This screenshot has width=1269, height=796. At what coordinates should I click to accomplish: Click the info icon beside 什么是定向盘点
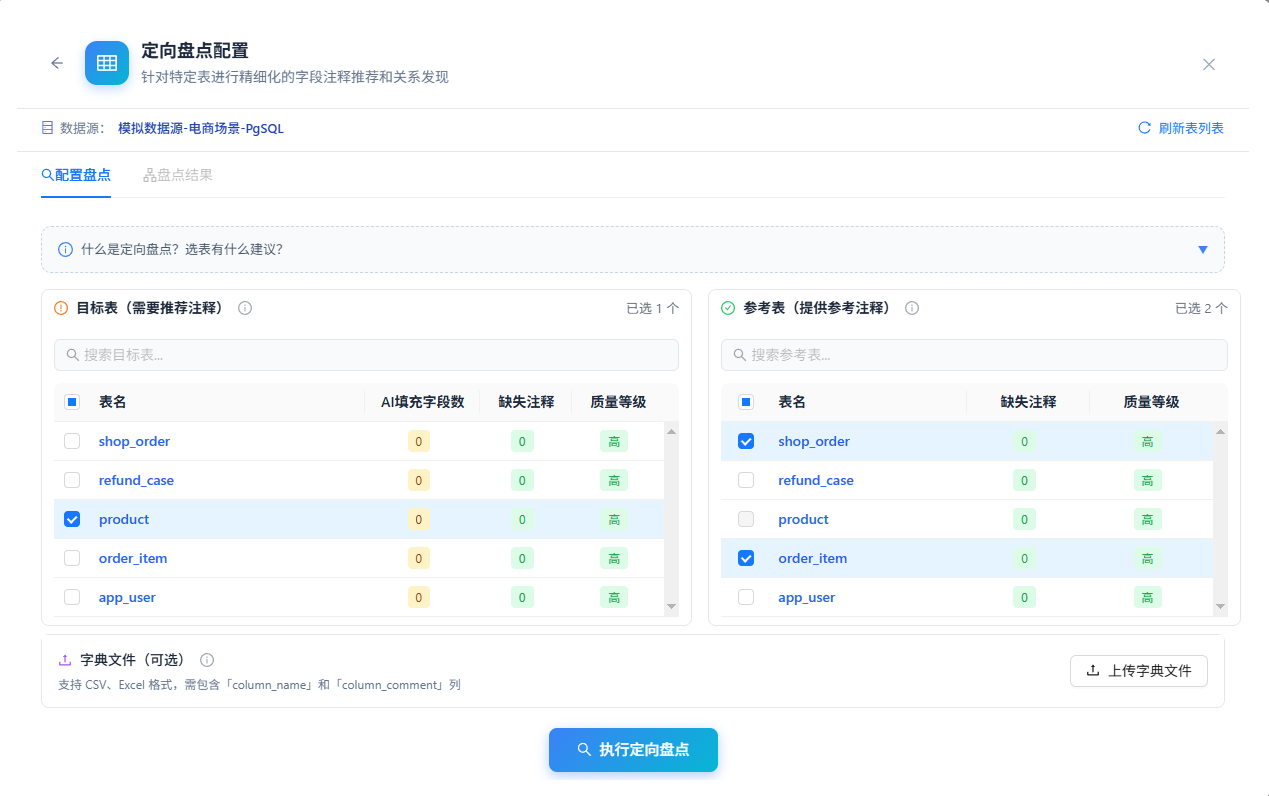65,249
